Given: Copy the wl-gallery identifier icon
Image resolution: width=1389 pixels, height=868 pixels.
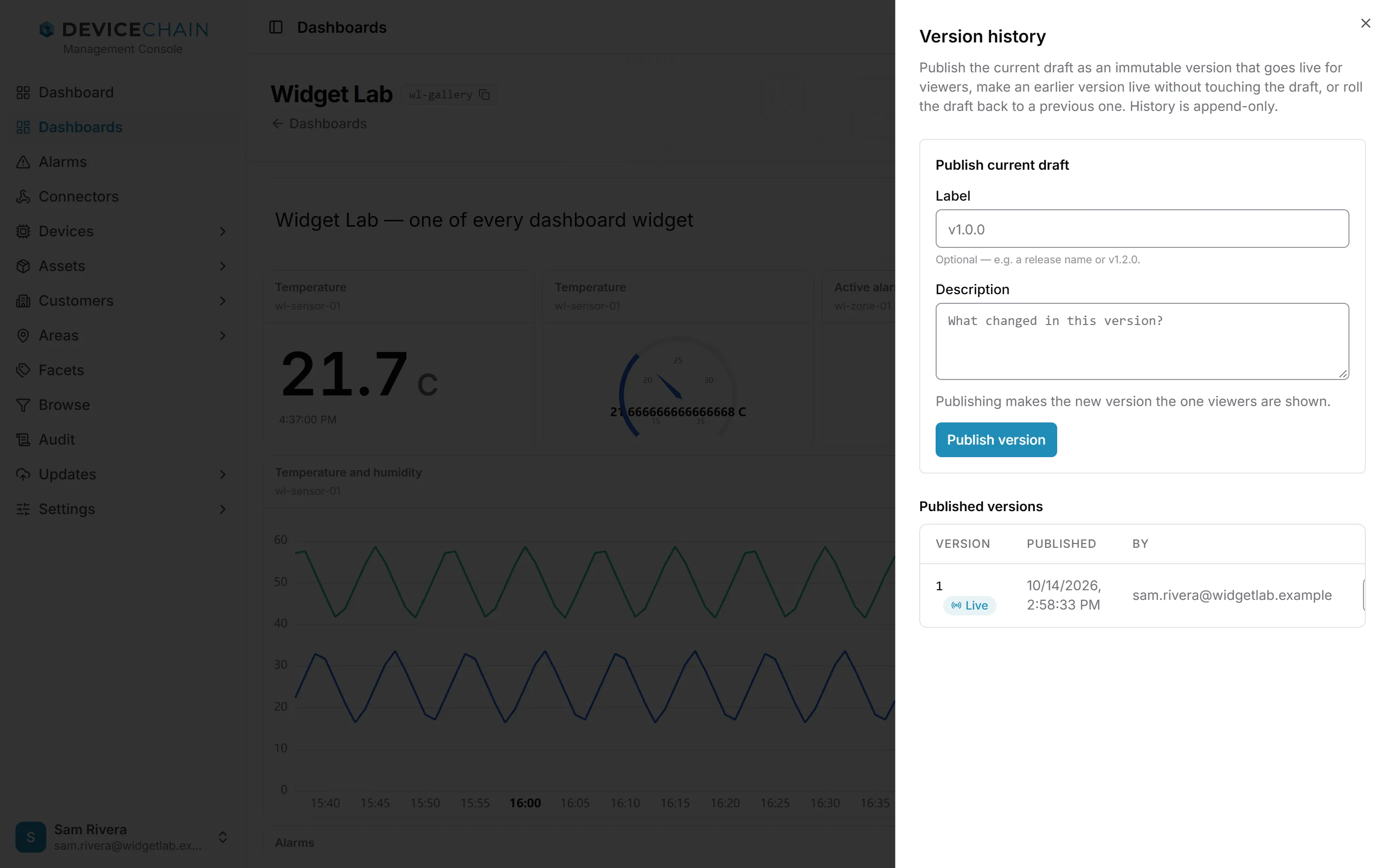Looking at the screenshot, I should coord(484,95).
